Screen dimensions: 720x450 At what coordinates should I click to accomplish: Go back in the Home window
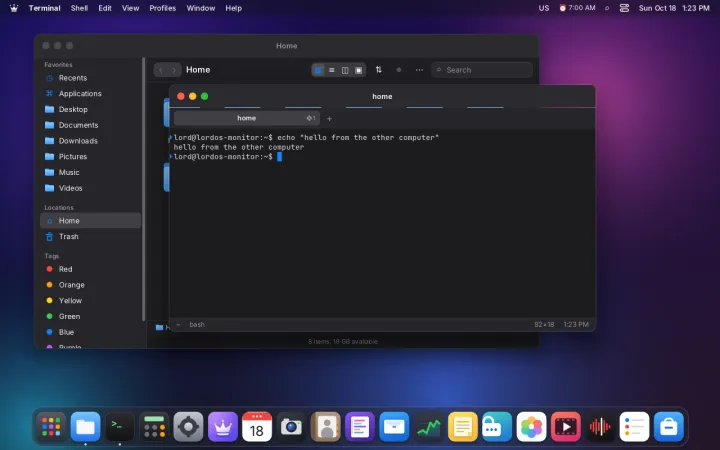pyautogui.click(x=161, y=70)
